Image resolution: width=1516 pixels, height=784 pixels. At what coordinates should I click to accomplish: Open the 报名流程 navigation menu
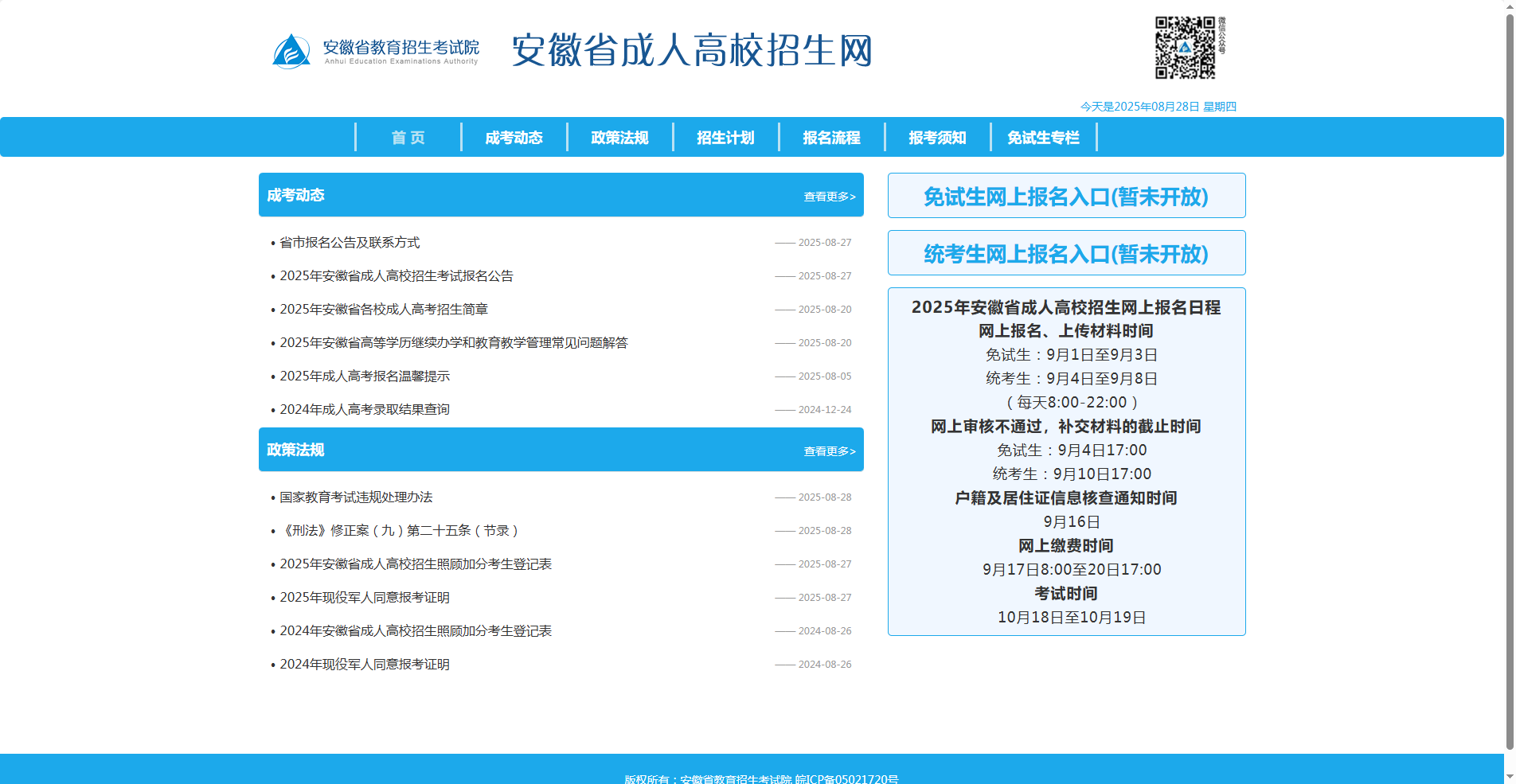(x=831, y=137)
